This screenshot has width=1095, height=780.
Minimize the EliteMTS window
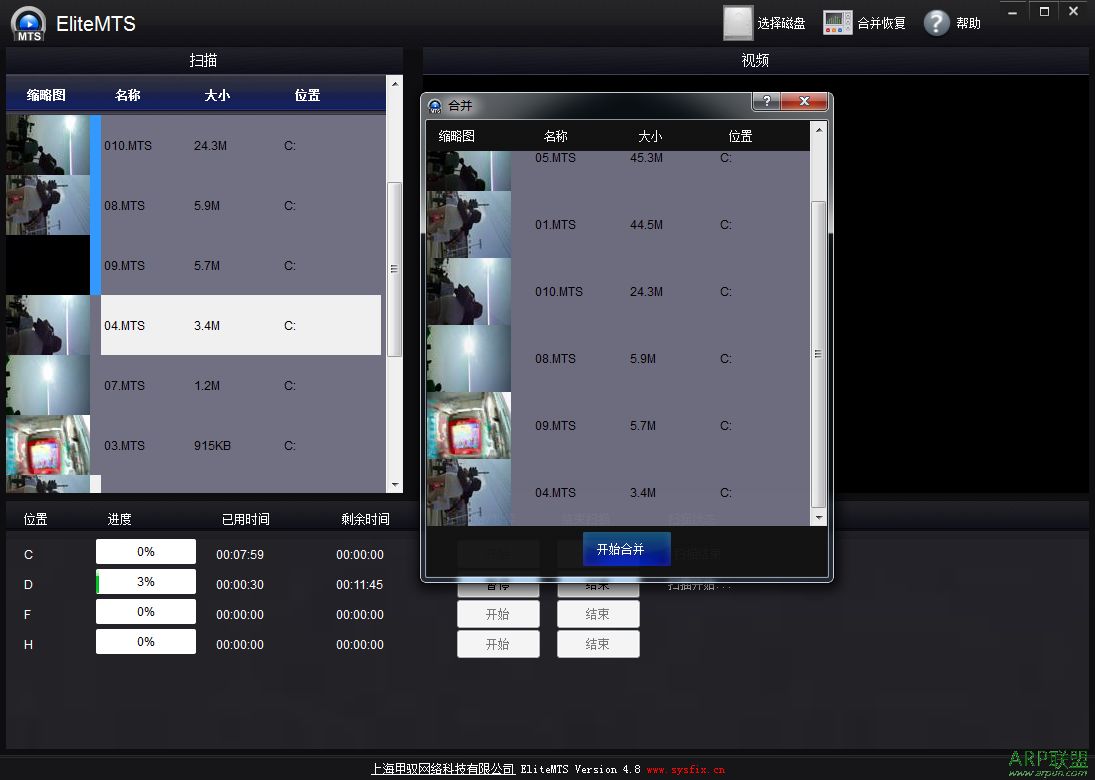click(x=1013, y=12)
